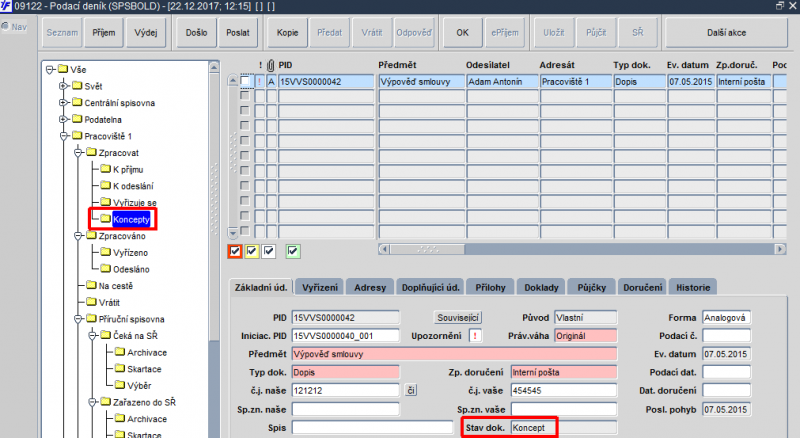
Task: Click the Kopie toolbar button
Action: (x=287, y=33)
